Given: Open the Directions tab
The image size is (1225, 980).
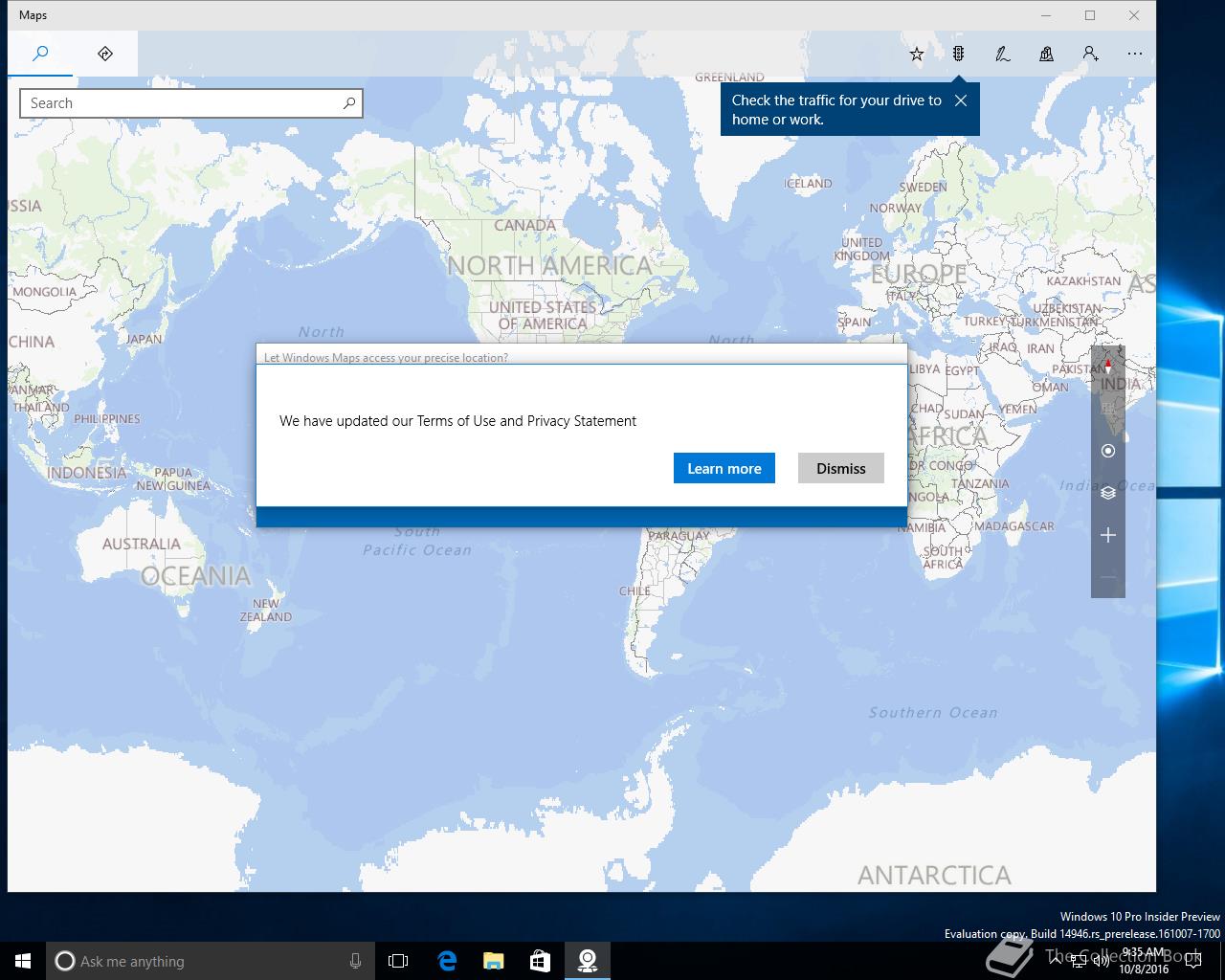Looking at the screenshot, I should 105,54.
